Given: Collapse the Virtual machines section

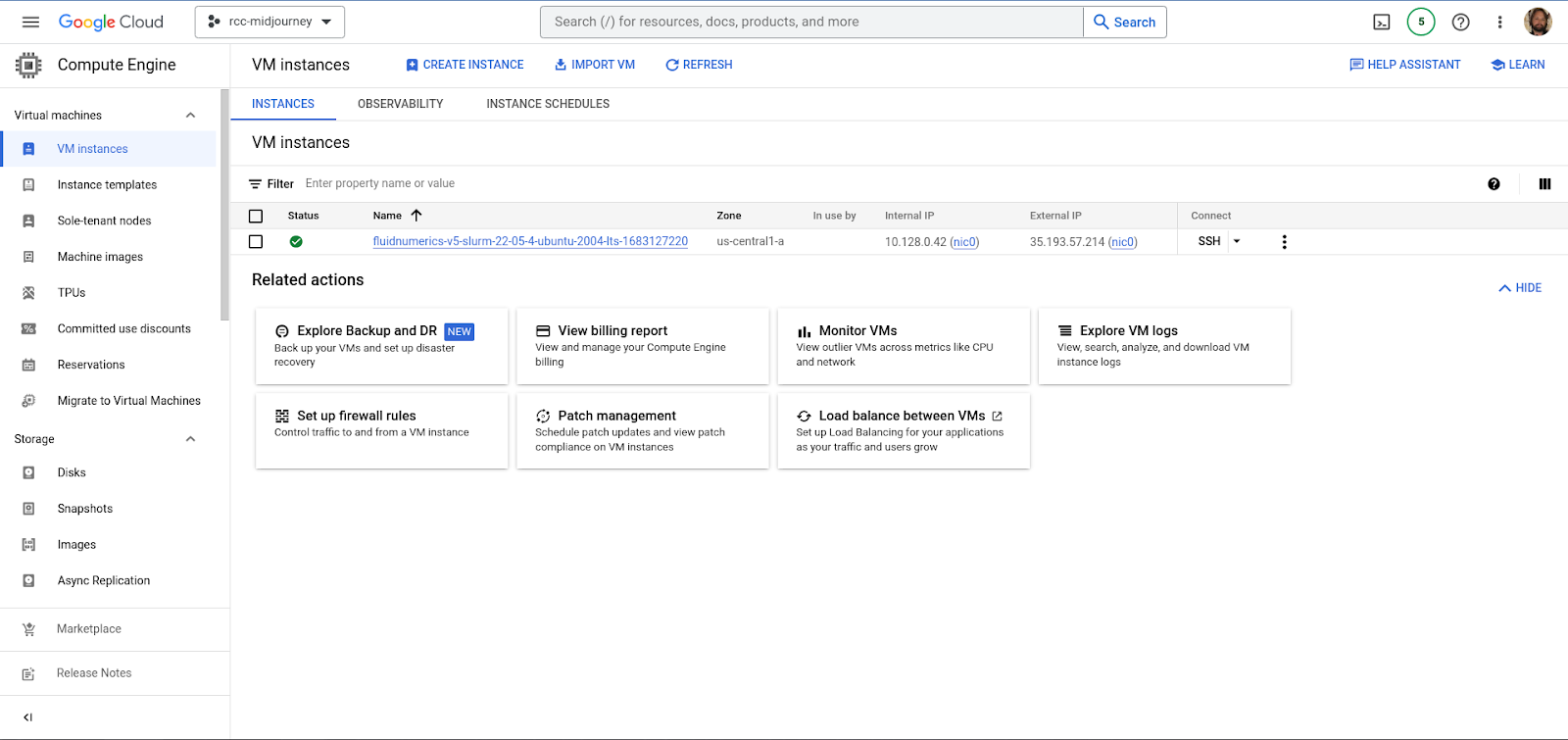Looking at the screenshot, I should pos(190,115).
